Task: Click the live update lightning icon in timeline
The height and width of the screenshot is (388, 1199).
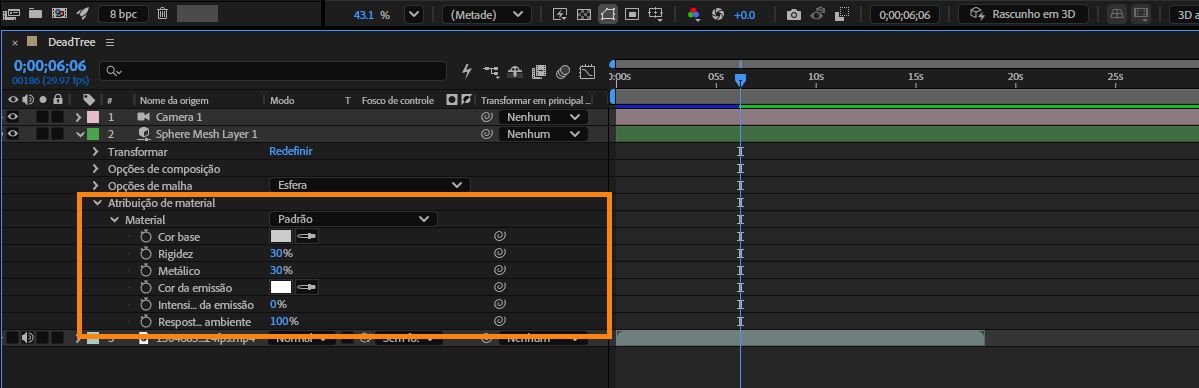Action: (466, 71)
